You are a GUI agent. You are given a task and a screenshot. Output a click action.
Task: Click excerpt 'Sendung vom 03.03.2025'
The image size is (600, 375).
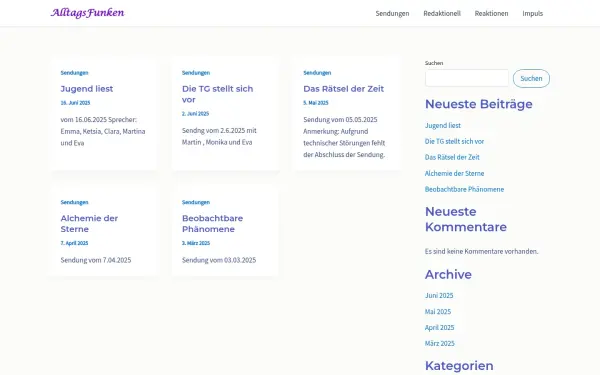(x=219, y=260)
